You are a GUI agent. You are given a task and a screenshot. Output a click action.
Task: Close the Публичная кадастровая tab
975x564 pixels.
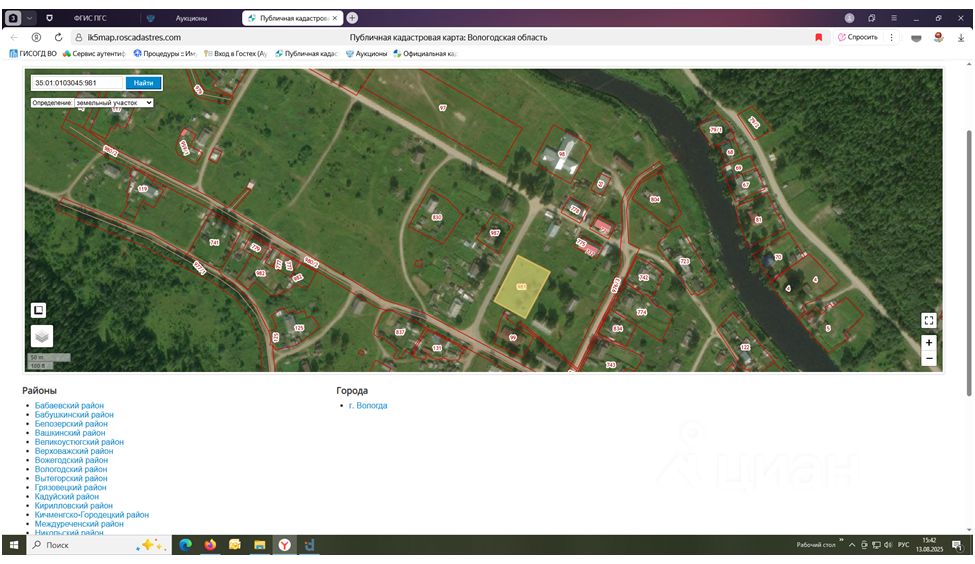pos(335,18)
